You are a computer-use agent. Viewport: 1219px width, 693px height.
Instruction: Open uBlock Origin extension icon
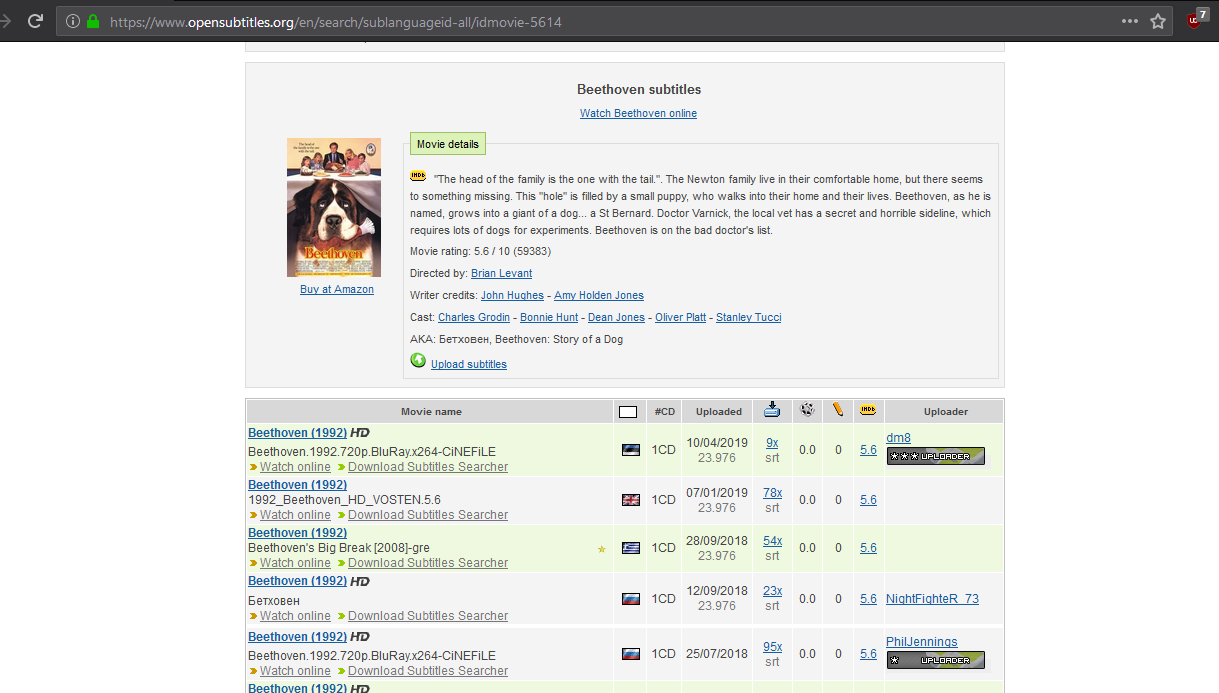pyautogui.click(x=1196, y=19)
